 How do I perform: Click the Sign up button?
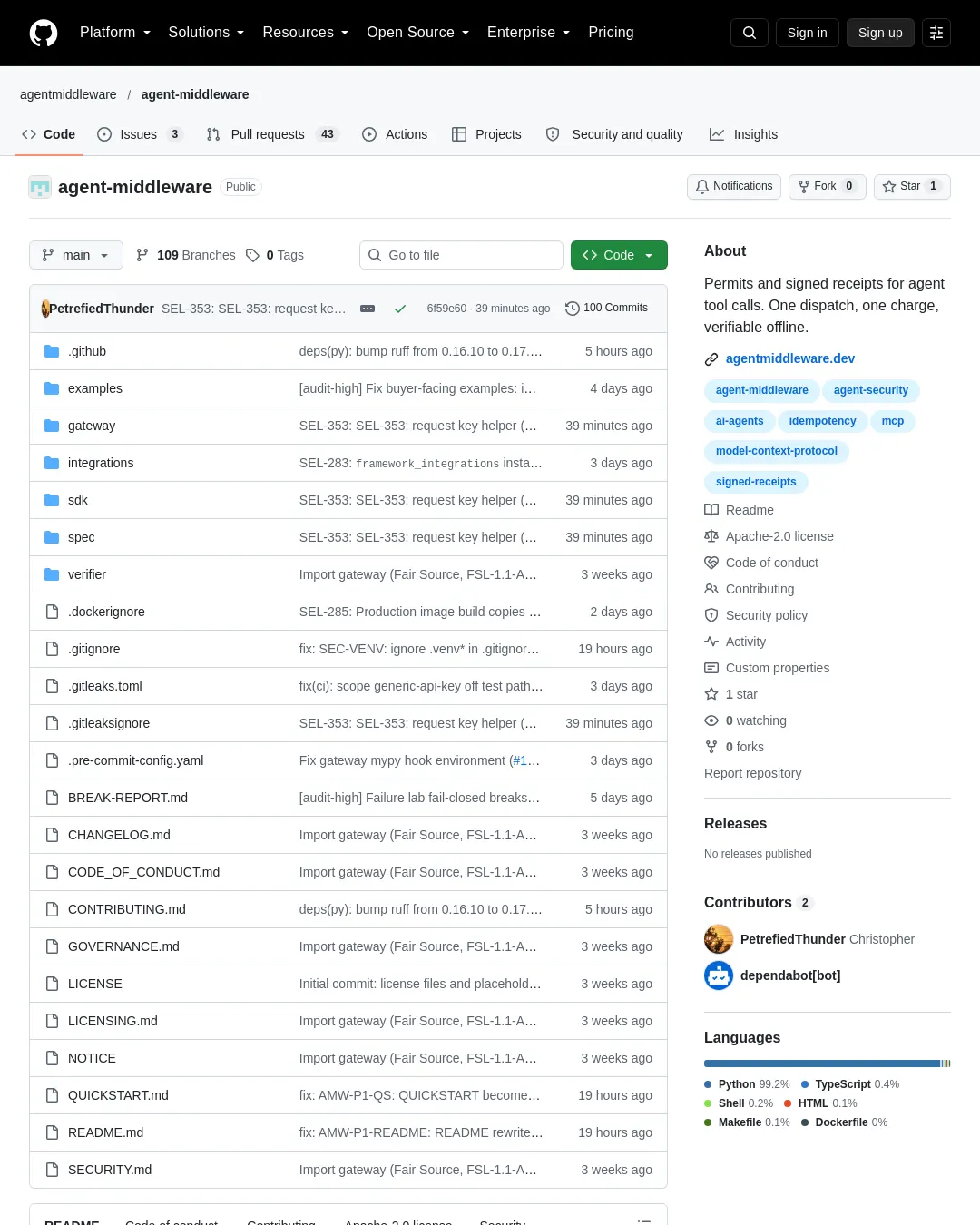[880, 33]
